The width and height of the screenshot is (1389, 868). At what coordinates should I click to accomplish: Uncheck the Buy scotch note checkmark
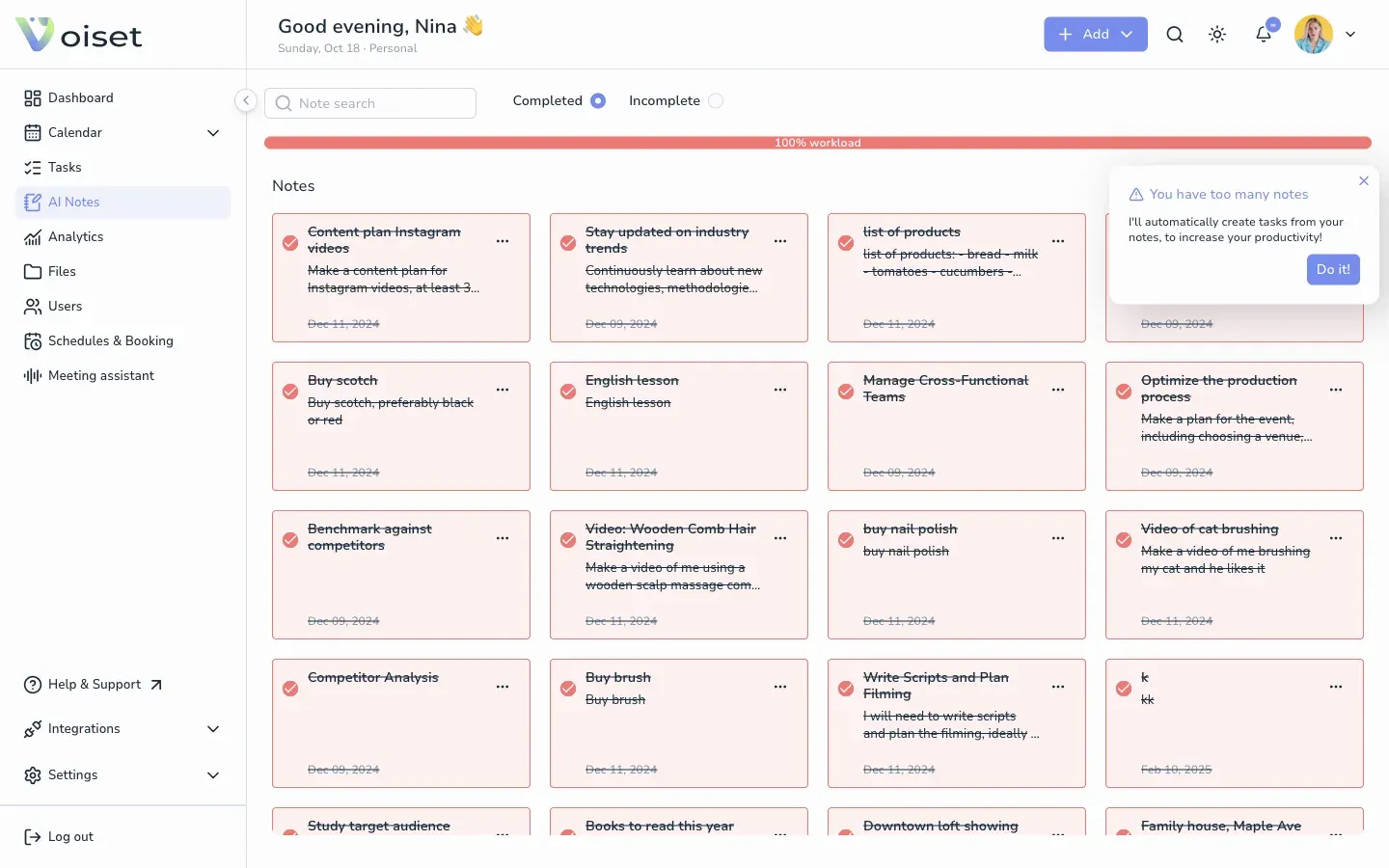[x=289, y=391]
